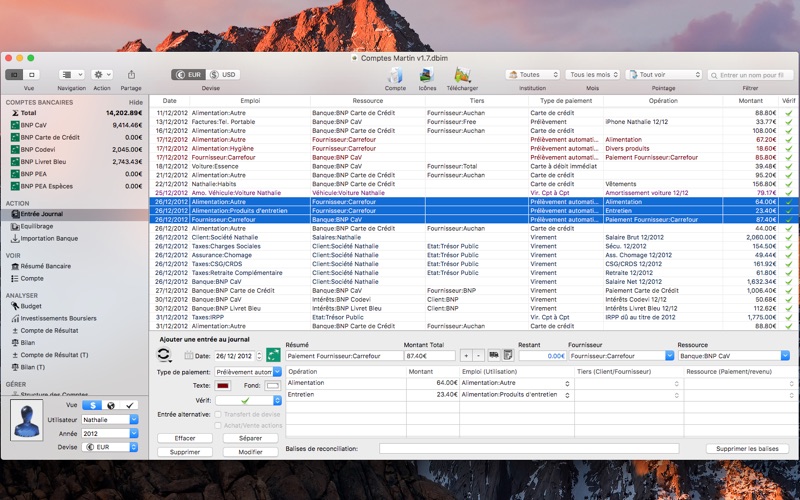Click the truck icon beside Restant
This screenshot has width=800, height=500.
[x=494, y=355]
